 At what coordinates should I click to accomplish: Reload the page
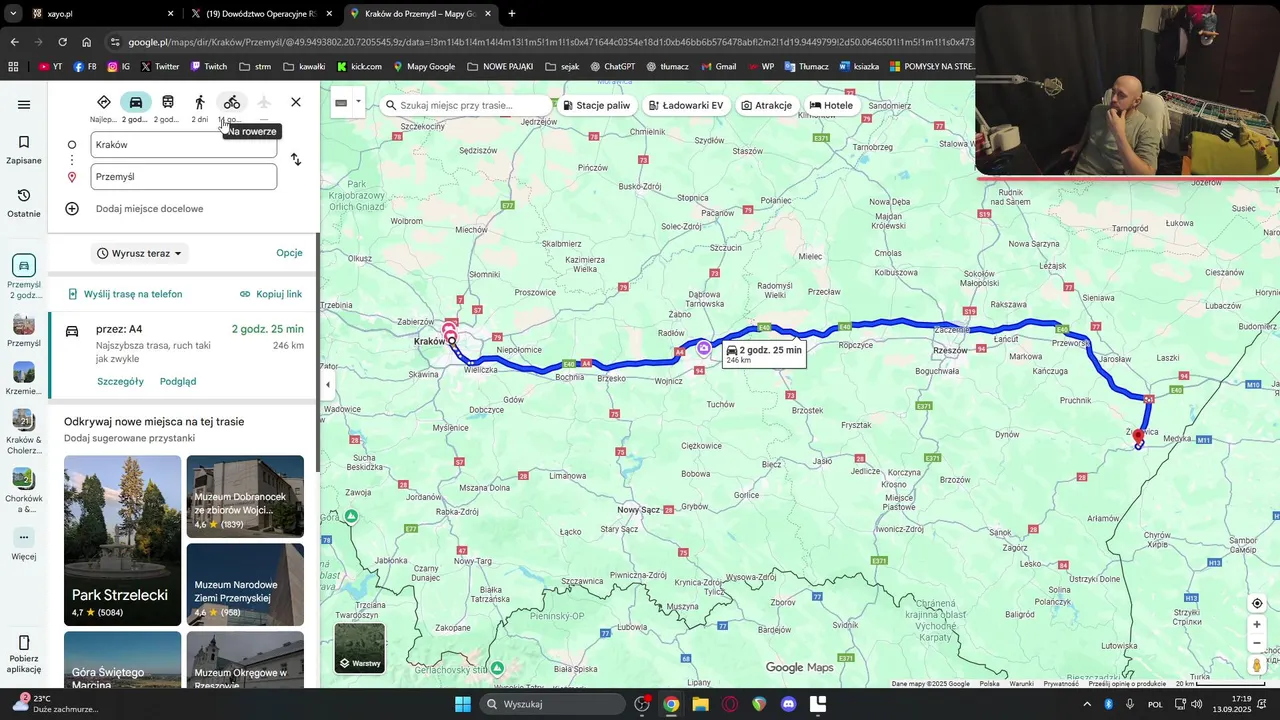62,42
